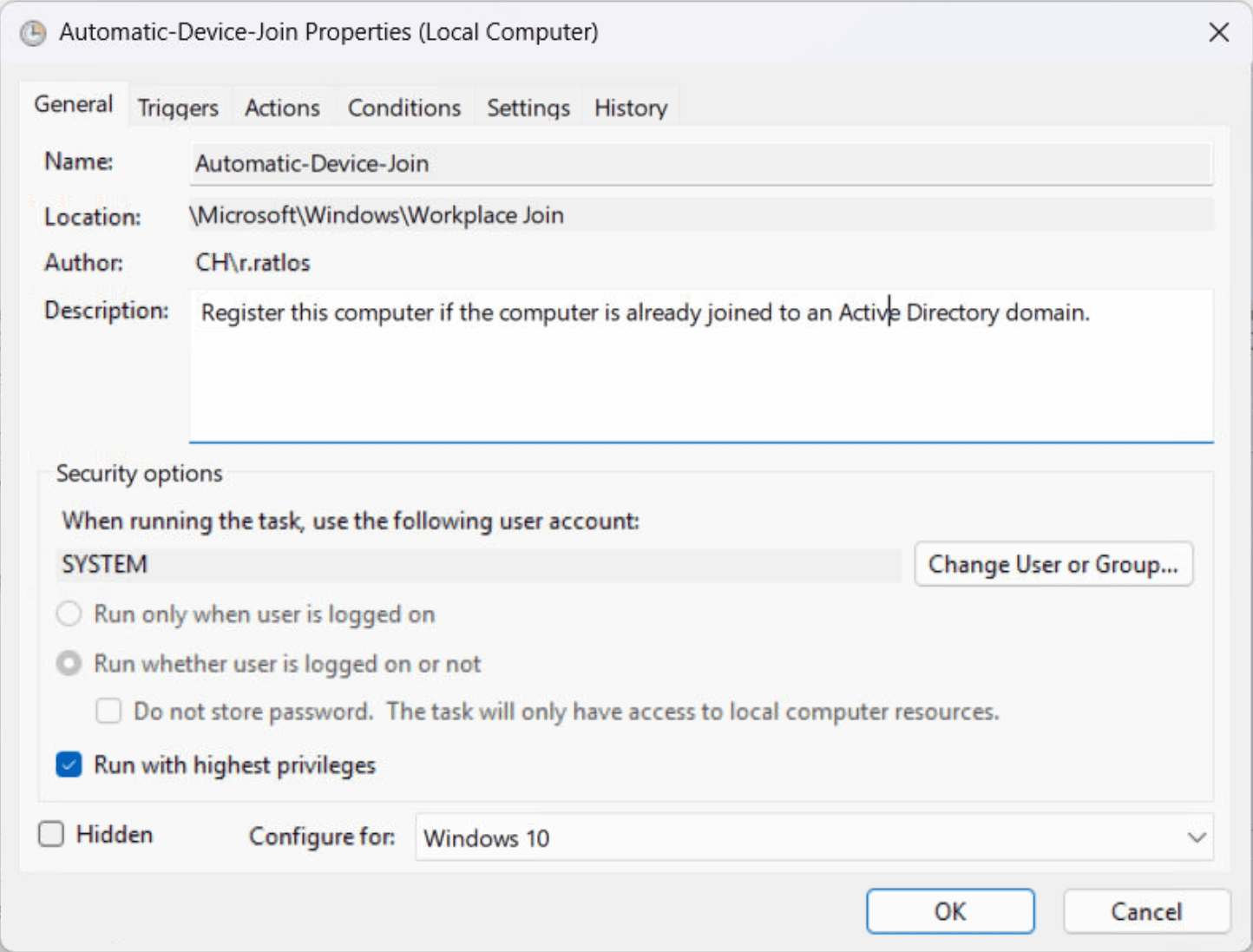Select Run whether user is logged on or not
The image size is (1253, 952).
pos(69,663)
